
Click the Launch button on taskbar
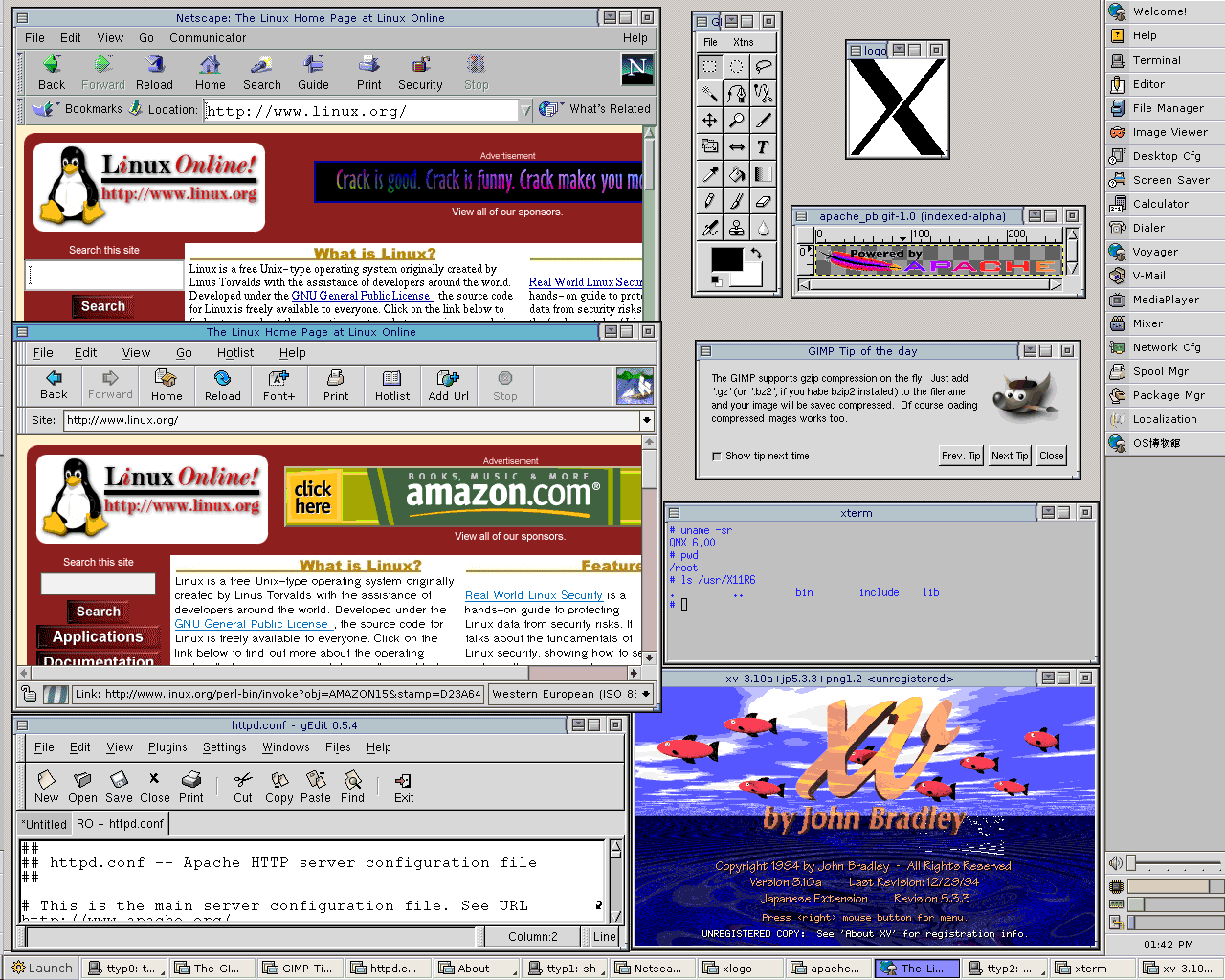(x=39, y=969)
